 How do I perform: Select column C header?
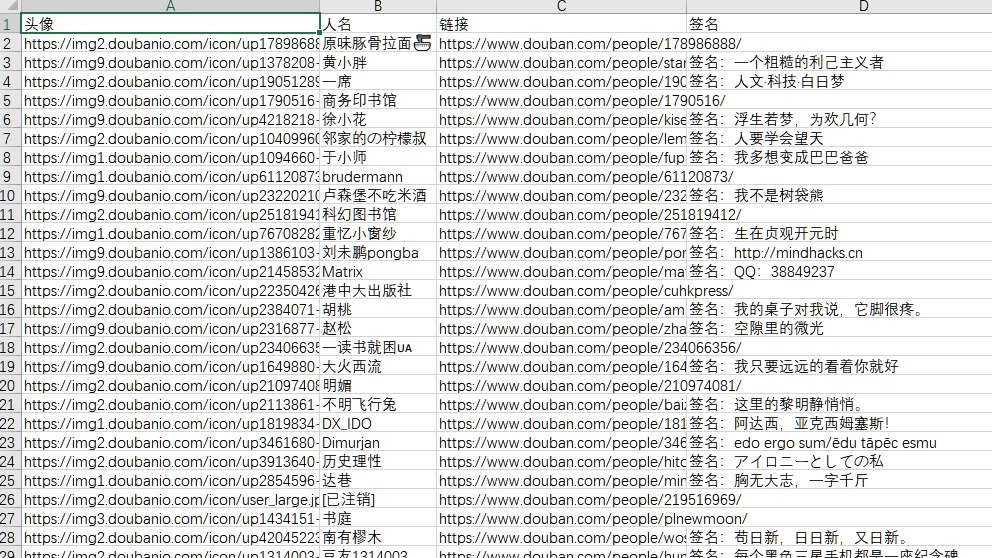[561, 6]
